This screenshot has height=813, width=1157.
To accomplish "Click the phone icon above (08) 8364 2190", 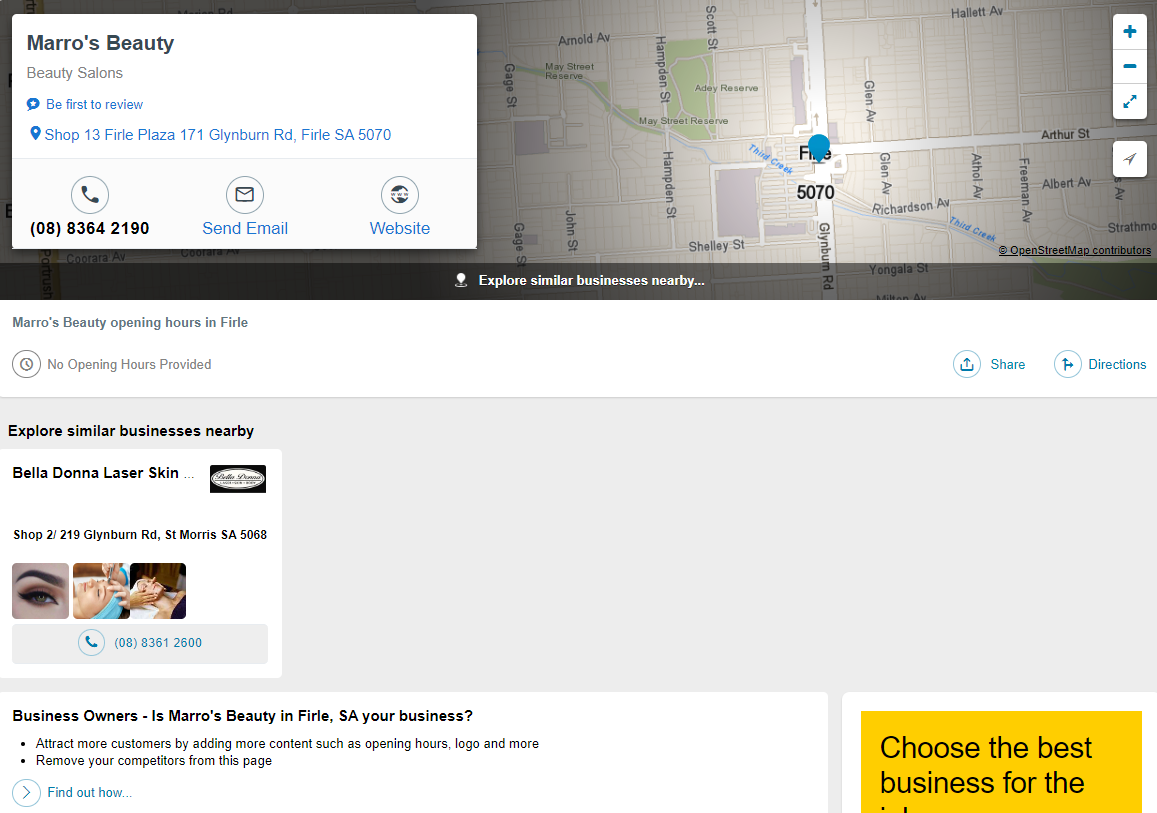I will (x=90, y=195).
